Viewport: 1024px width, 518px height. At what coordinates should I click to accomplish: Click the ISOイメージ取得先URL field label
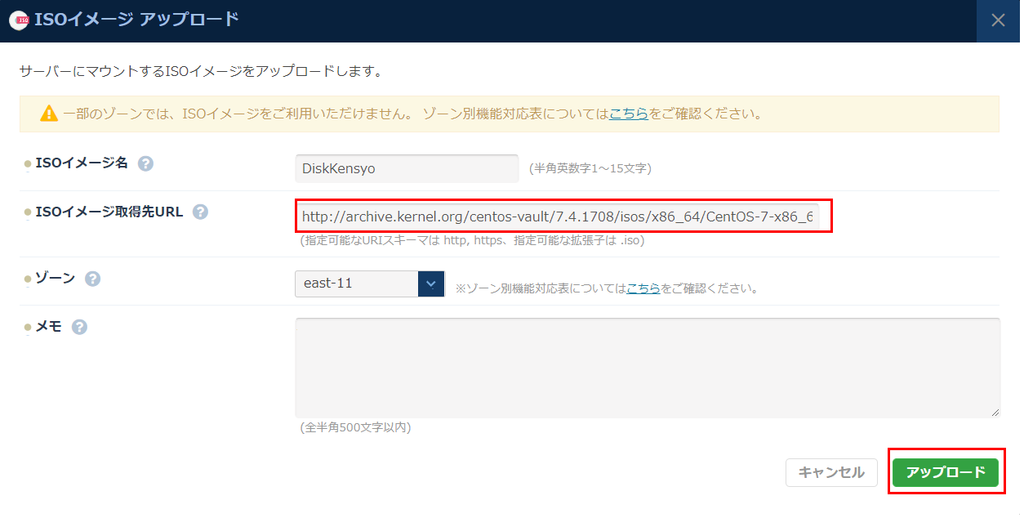(109, 212)
